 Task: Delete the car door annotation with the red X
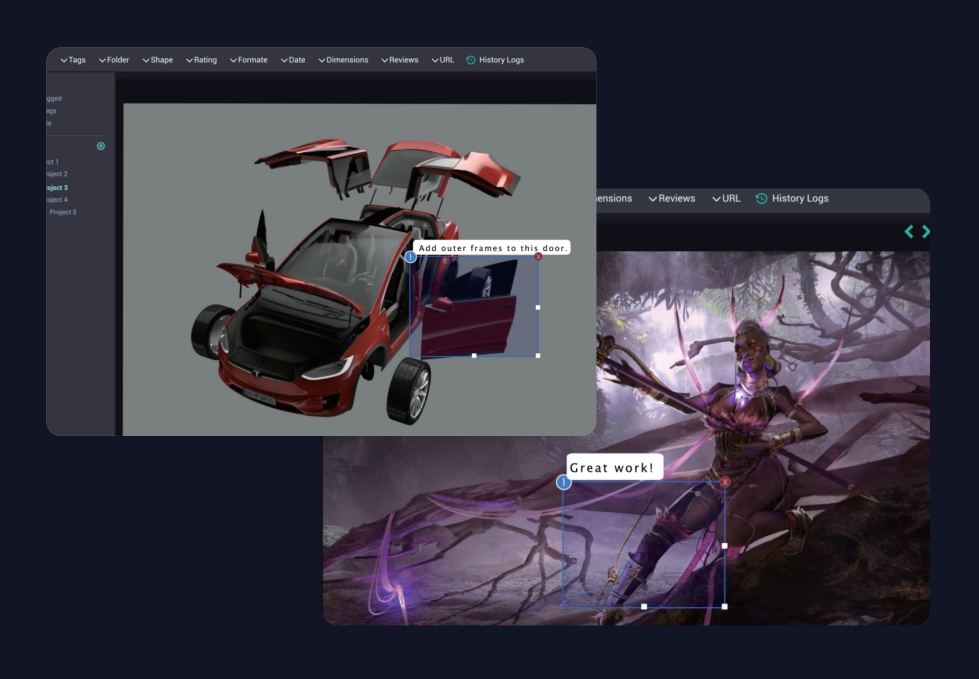tap(538, 256)
